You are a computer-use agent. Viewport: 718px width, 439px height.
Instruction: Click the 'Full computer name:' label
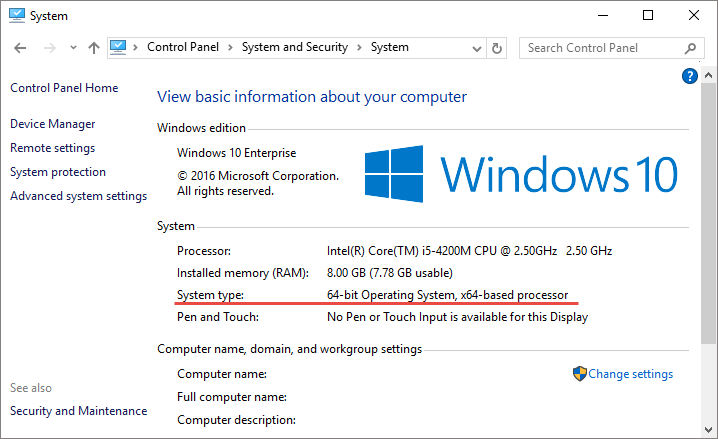click(232, 397)
